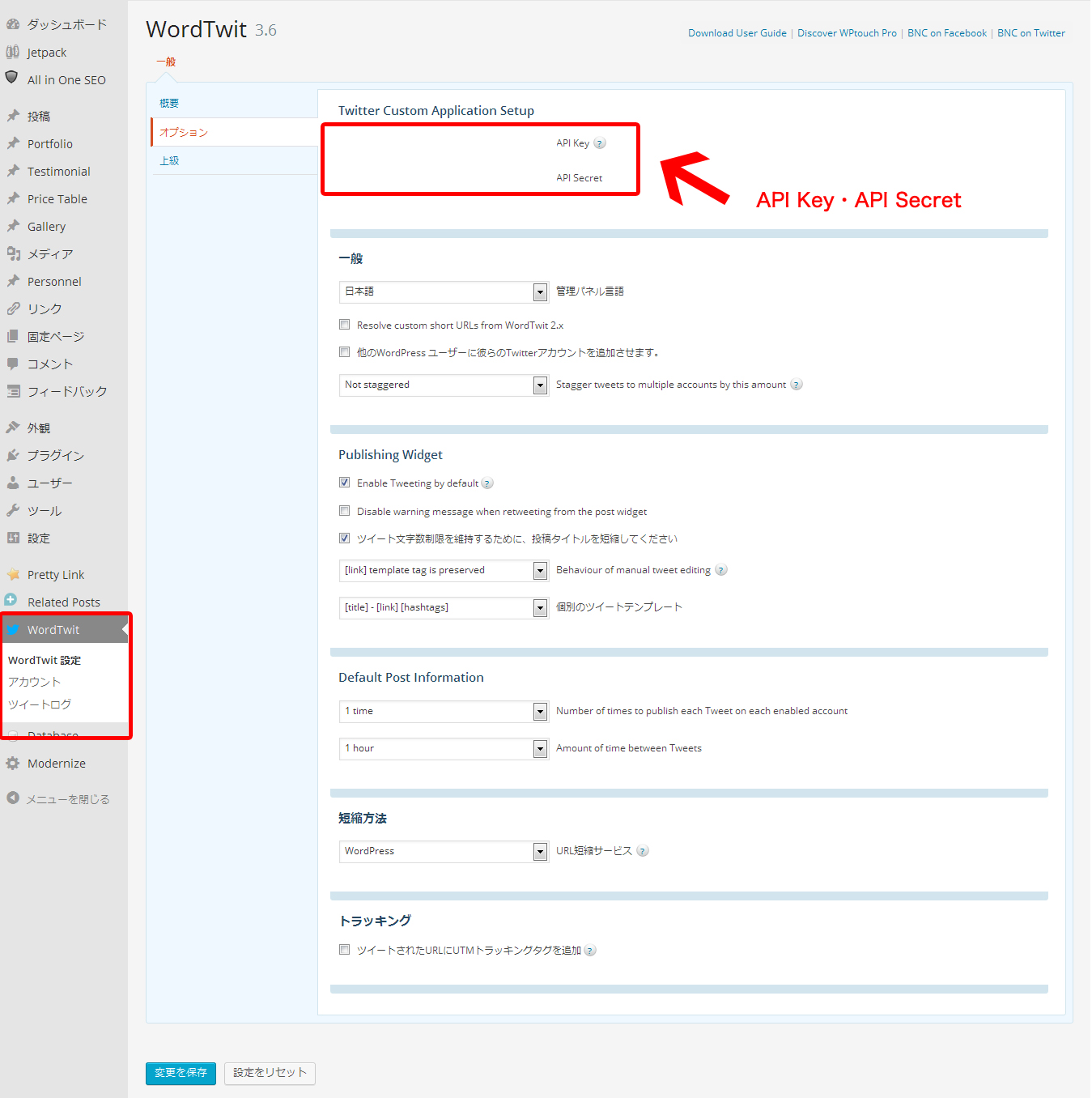Viewport: 1092px width, 1098px height.
Task: Click the メニューを閉じる text
Action: 68,799
